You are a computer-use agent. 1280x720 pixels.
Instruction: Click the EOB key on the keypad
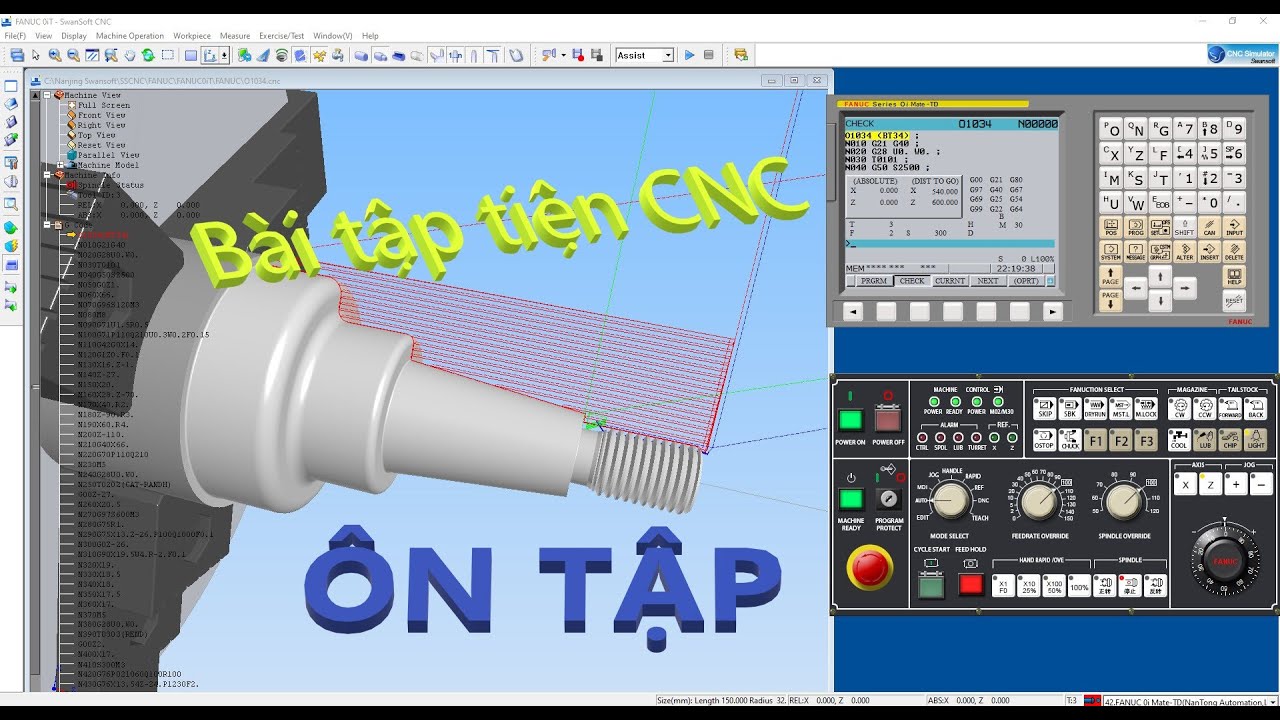click(x=1160, y=203)
